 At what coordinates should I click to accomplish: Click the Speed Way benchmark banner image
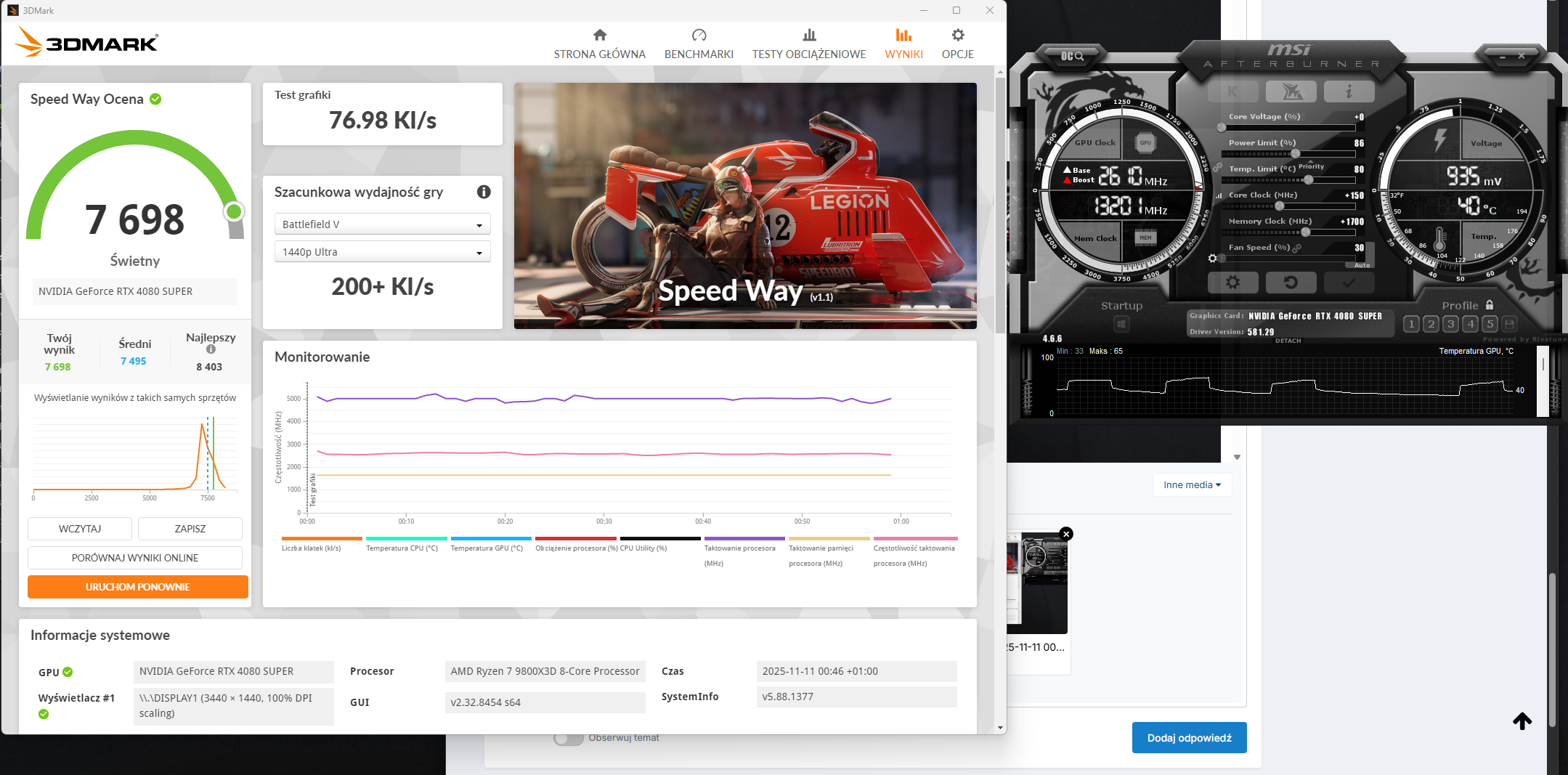tap(745, 206)
